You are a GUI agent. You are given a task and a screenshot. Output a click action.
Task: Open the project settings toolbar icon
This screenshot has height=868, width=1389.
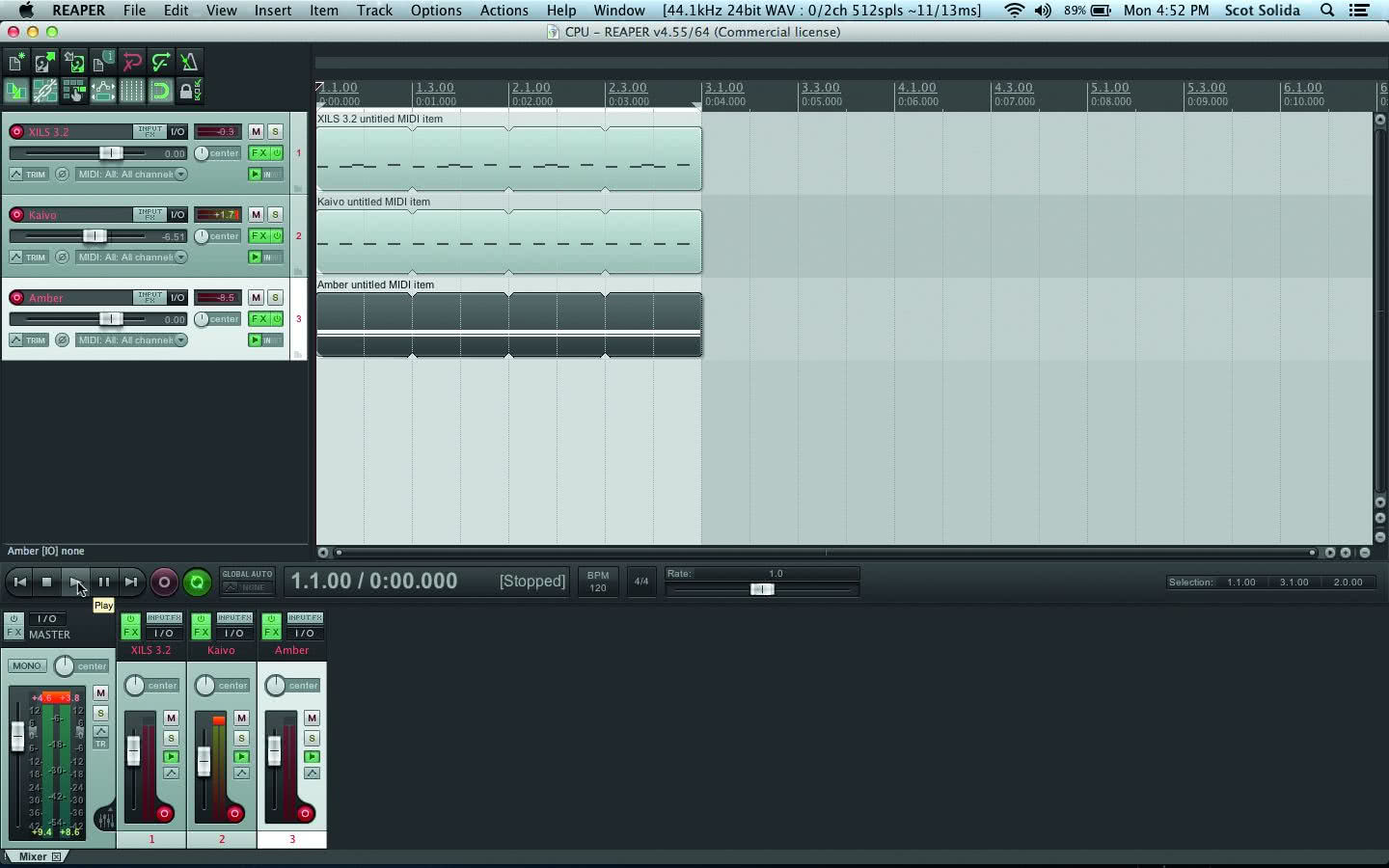point(103,63)
